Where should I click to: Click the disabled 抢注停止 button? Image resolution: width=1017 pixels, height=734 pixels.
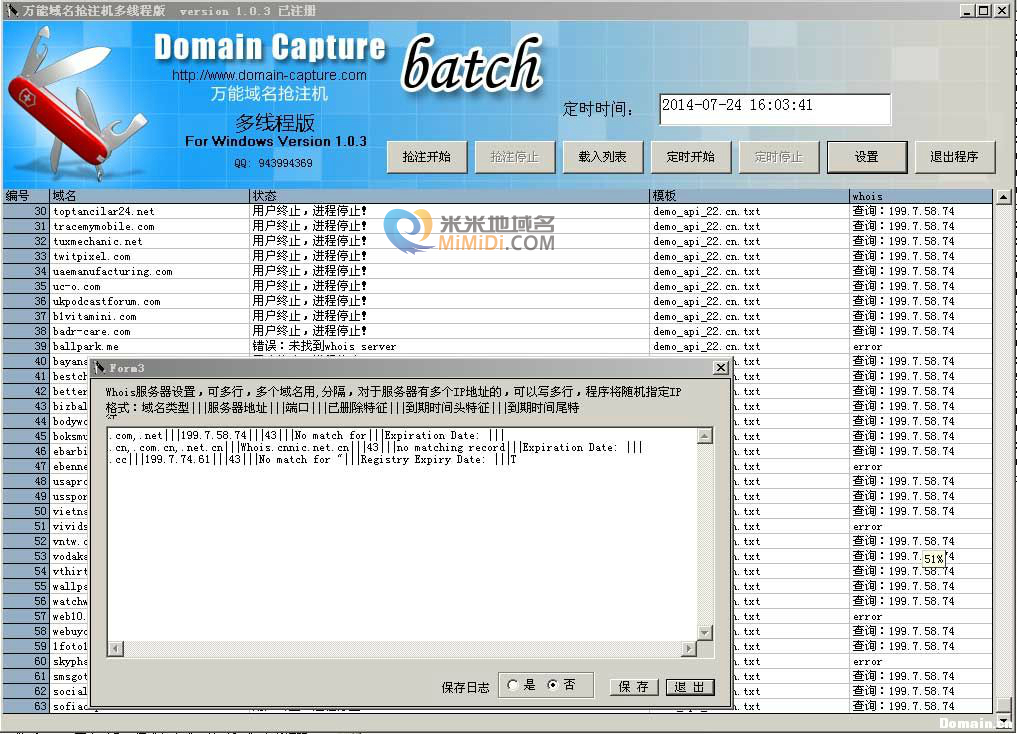click(515, 157)
